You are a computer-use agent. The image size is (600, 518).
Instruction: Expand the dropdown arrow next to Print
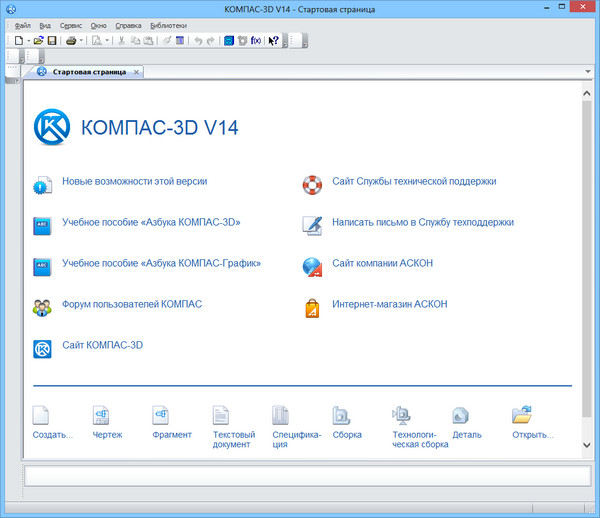(x=82, y=41)
